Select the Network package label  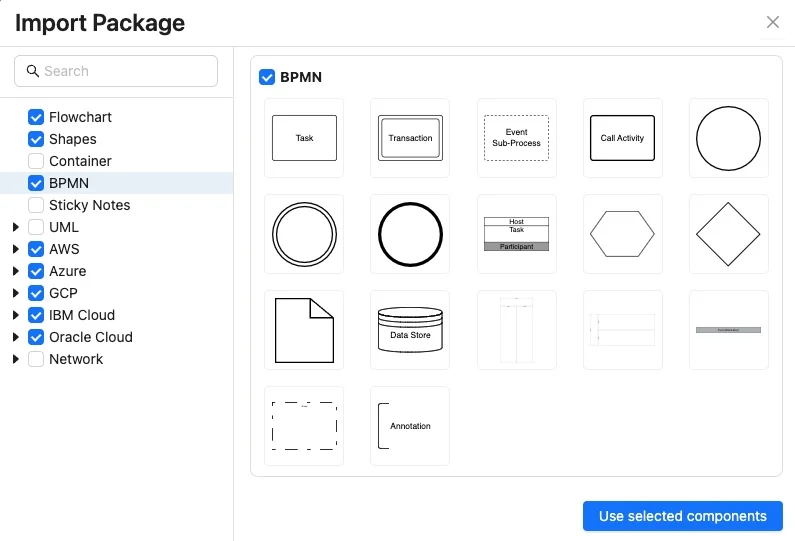point(76,359)
